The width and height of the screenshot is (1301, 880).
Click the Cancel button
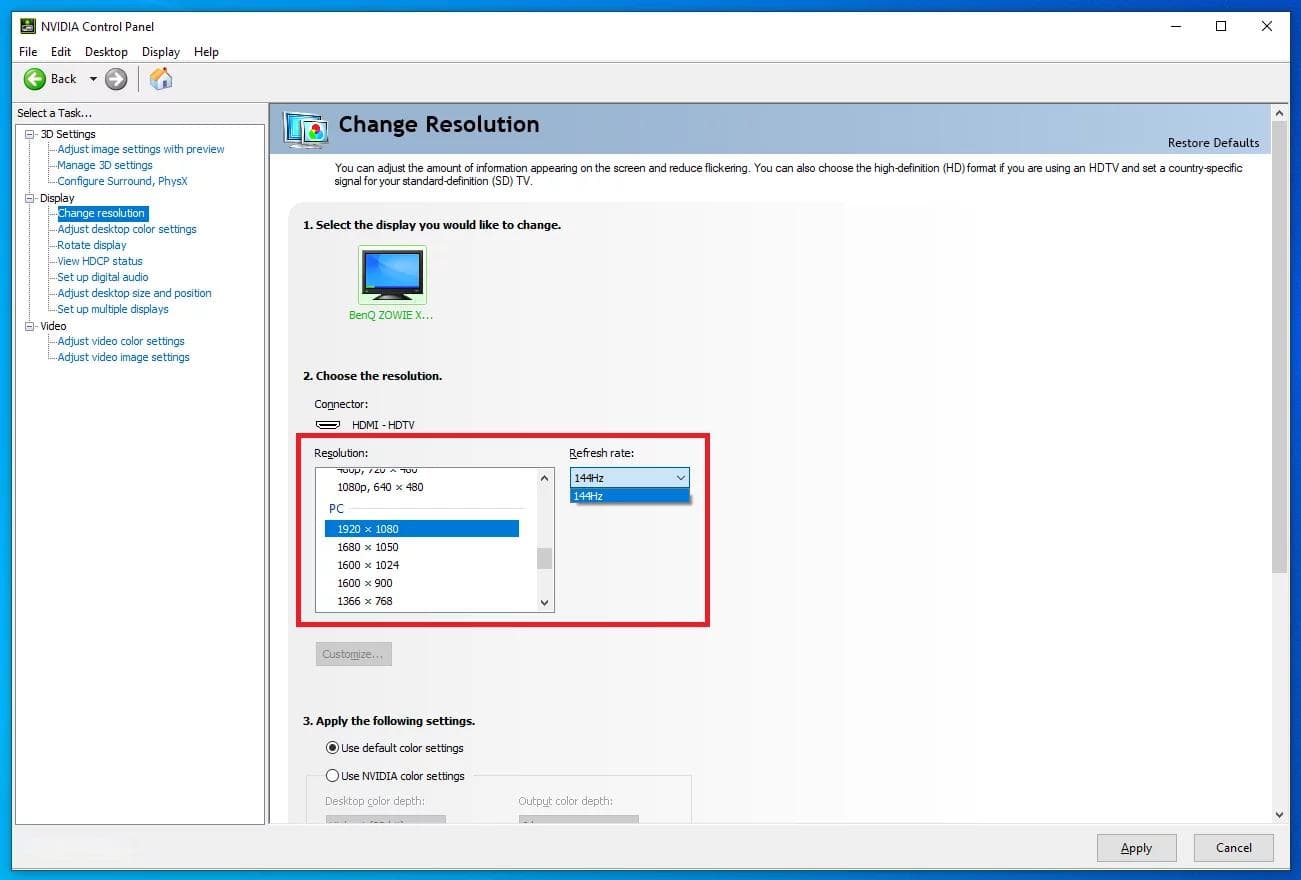[1234, 848]
